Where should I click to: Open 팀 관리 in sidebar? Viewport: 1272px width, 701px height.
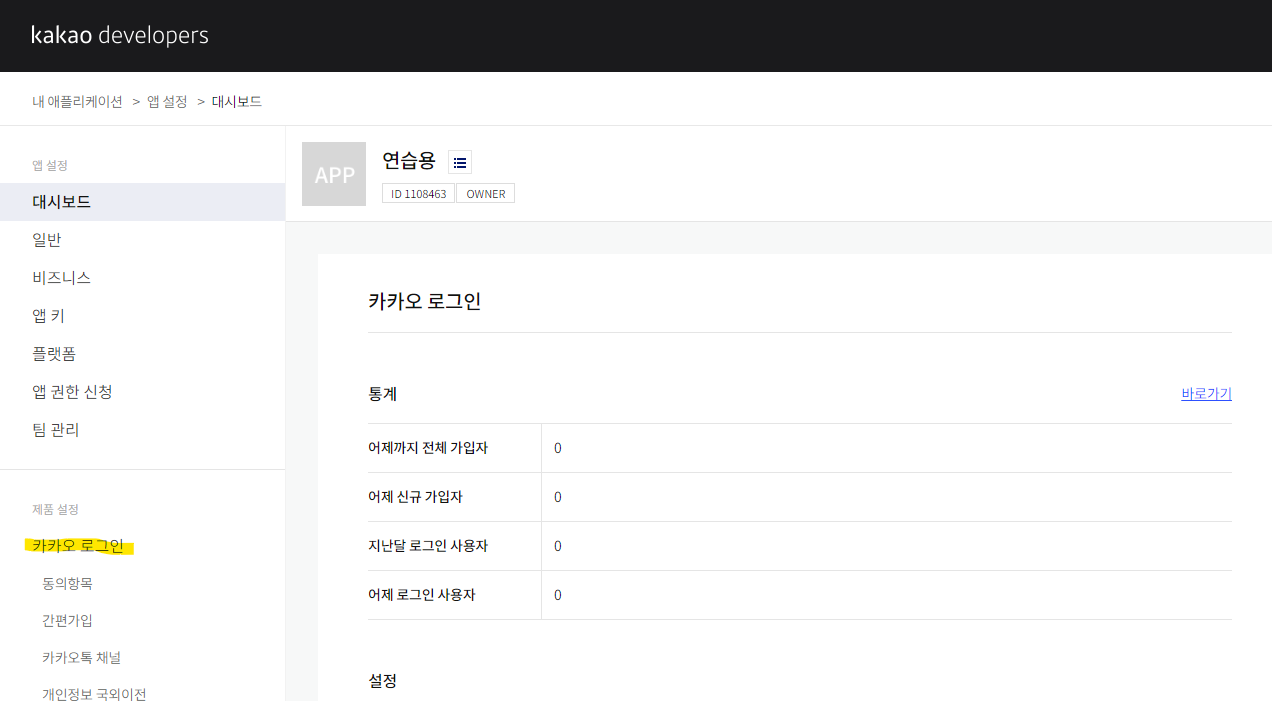tap(142, 430)
